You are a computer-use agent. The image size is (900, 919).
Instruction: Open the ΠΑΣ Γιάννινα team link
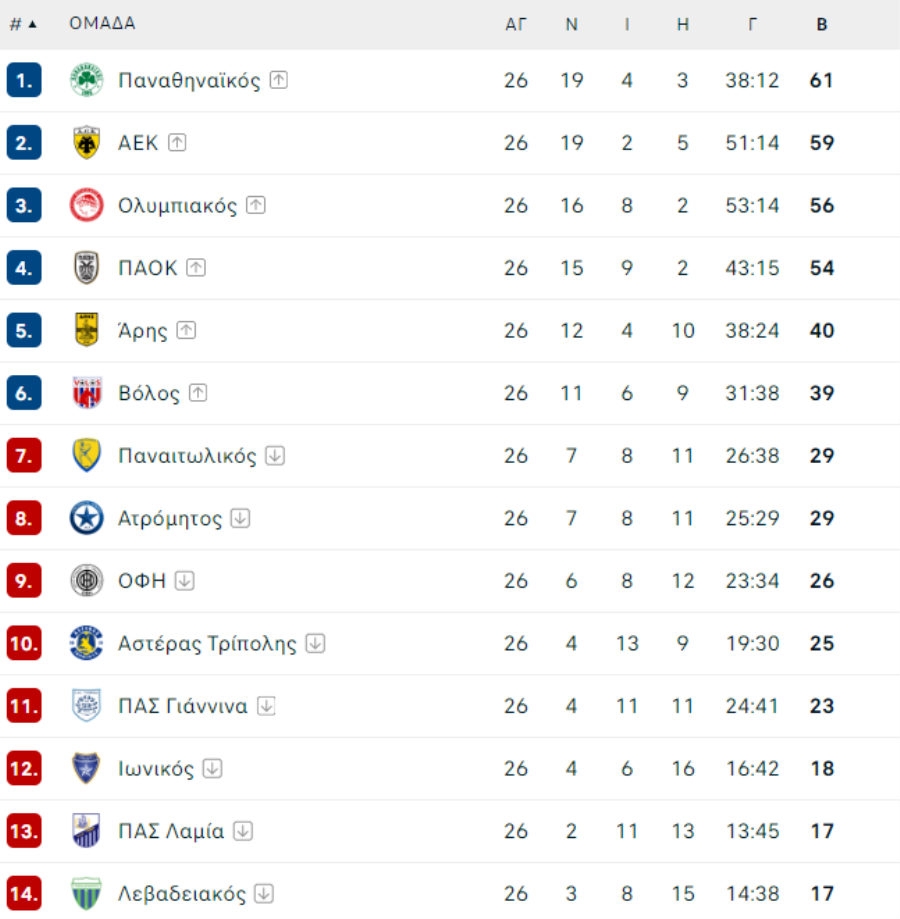point(182,706)
